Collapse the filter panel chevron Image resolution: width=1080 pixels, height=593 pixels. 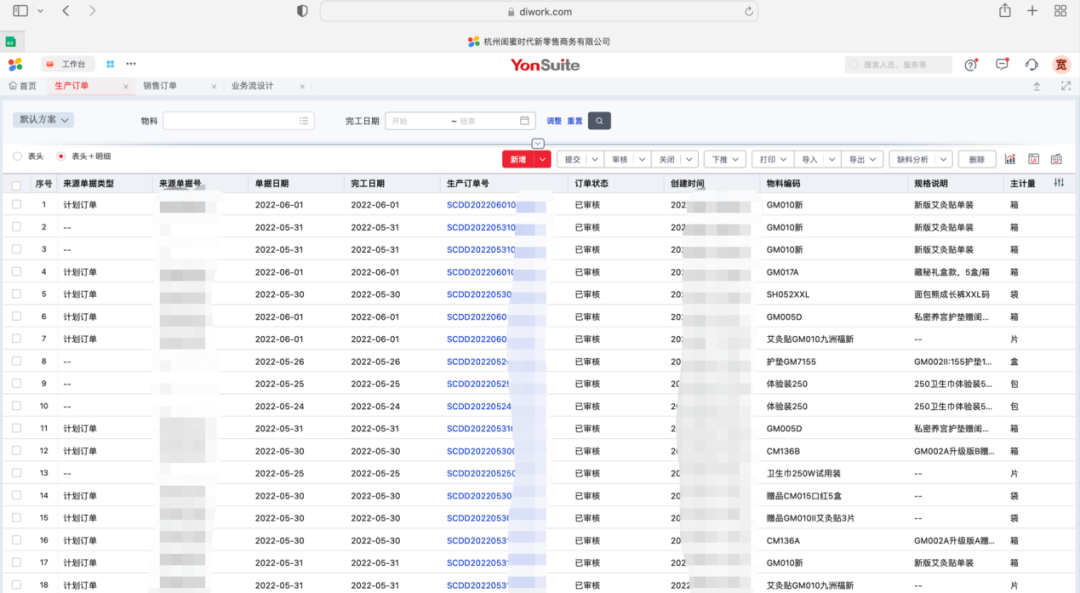(538, 143)
